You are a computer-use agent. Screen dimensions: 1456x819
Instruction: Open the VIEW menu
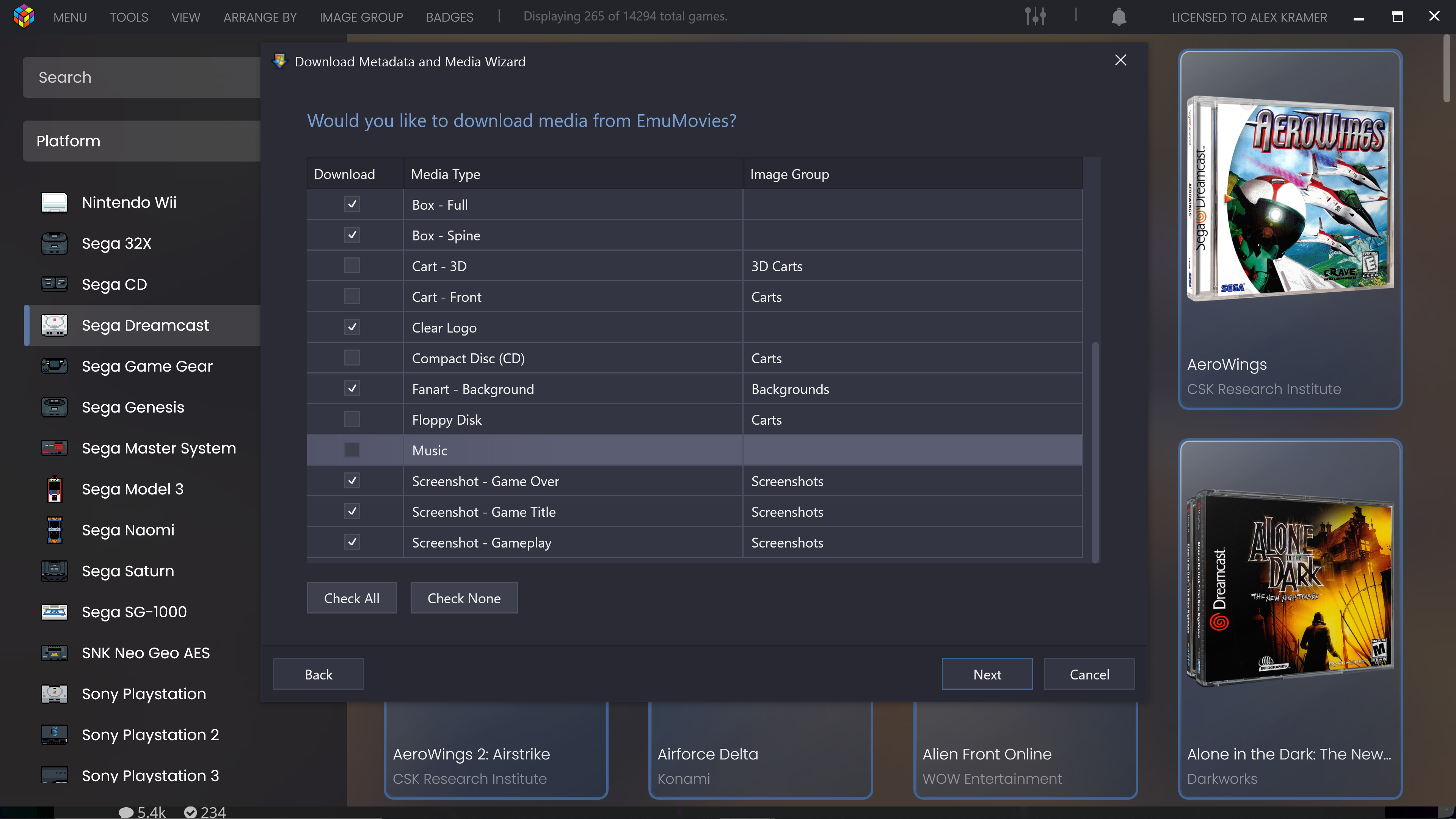pyautogui.click(x=185, y=17)
